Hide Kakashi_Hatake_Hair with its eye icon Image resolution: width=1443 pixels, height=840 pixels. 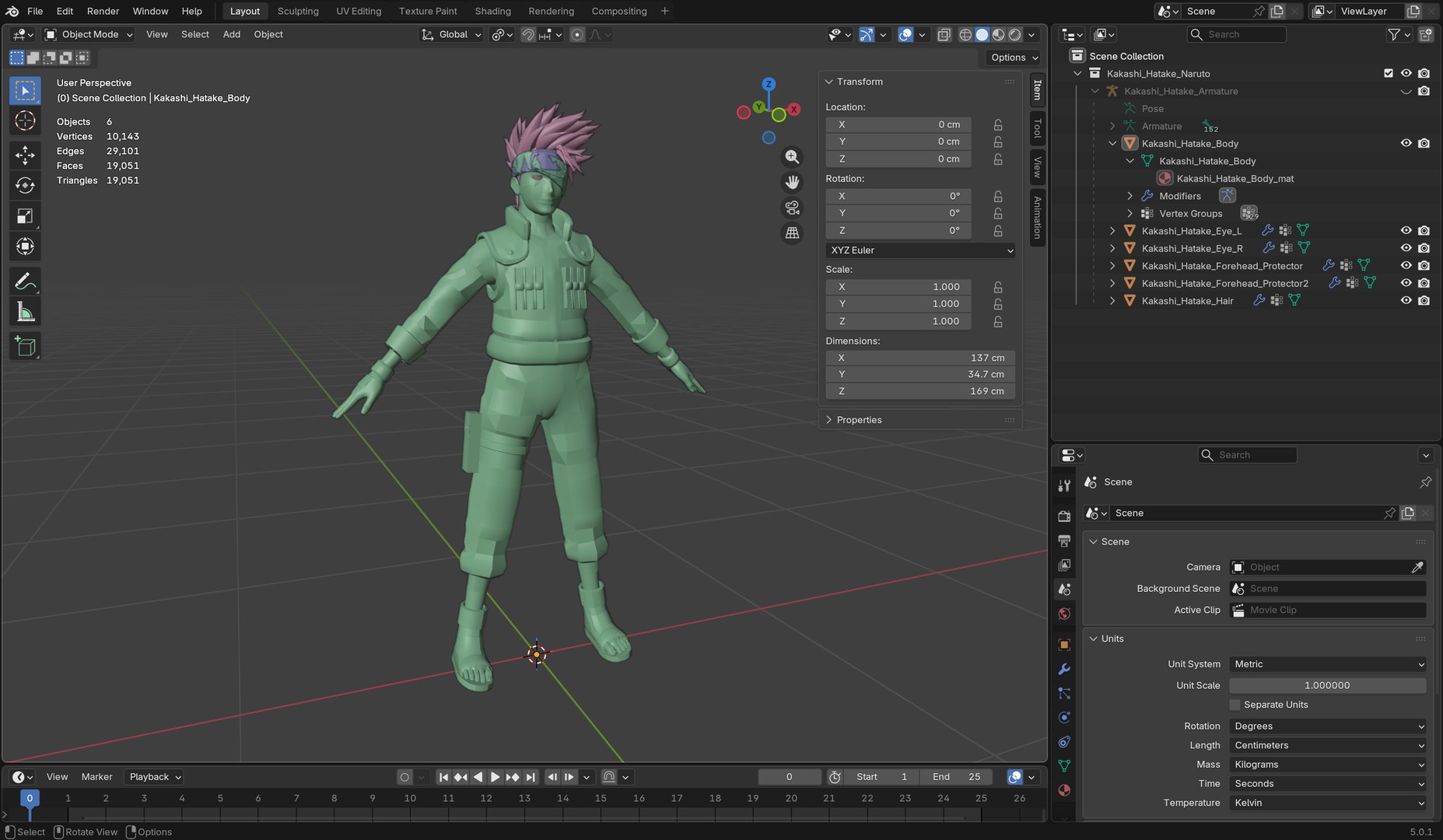point(1406,301)
